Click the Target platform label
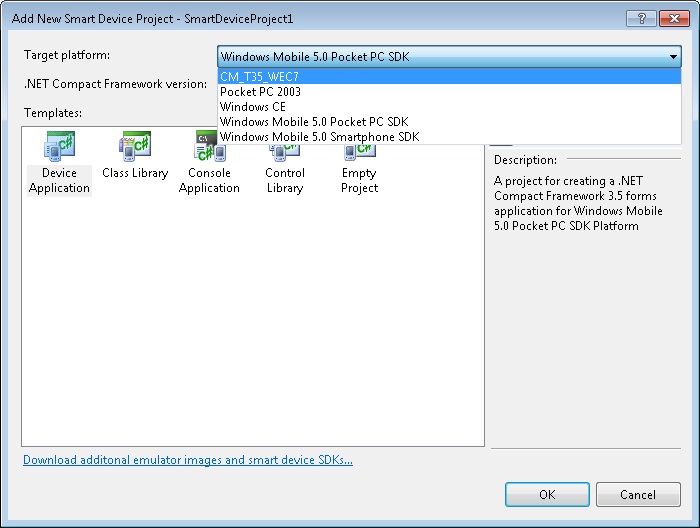 tap(67, 55)
